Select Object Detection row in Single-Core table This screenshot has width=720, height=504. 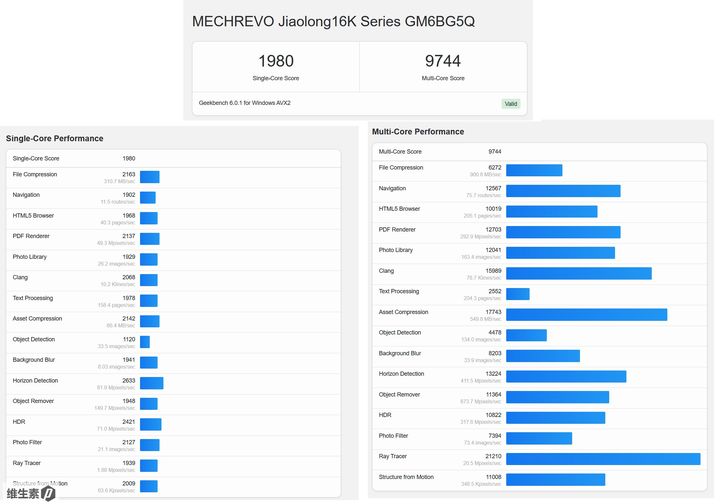coord(174,343)
